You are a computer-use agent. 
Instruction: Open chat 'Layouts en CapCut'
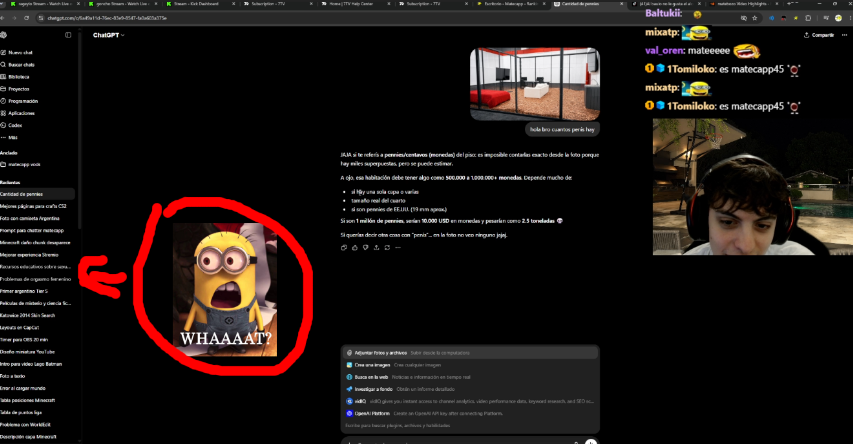20,328
